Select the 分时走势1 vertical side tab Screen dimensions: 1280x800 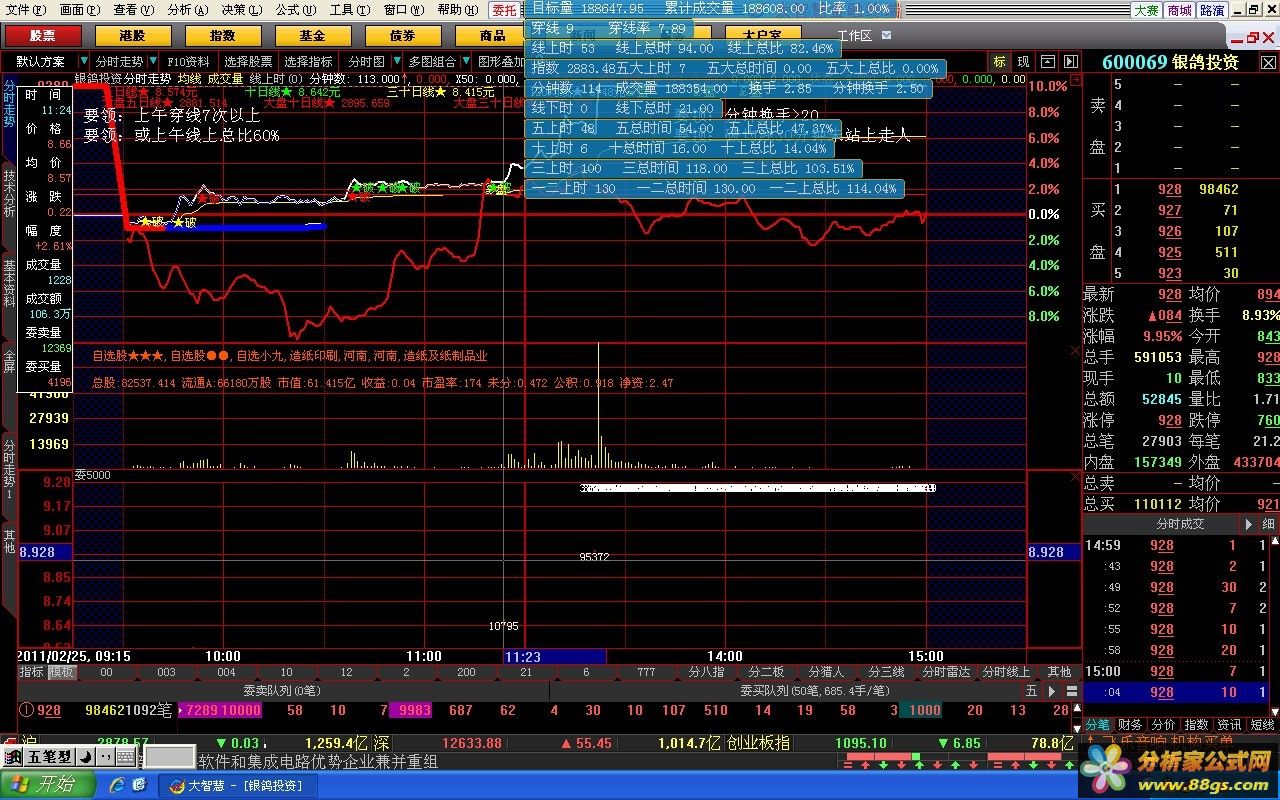9,470
